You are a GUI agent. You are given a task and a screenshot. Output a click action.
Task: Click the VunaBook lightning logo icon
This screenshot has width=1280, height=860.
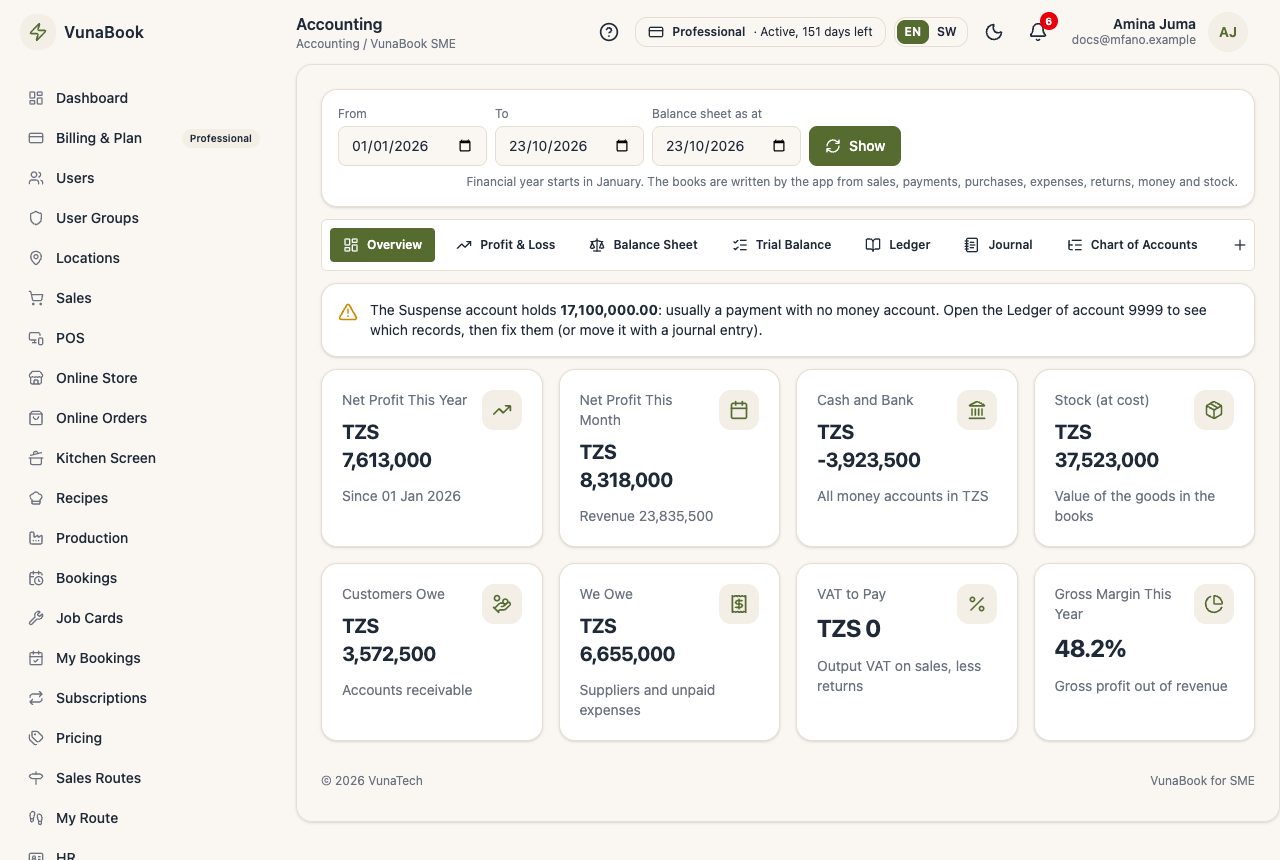click(38, 32)
